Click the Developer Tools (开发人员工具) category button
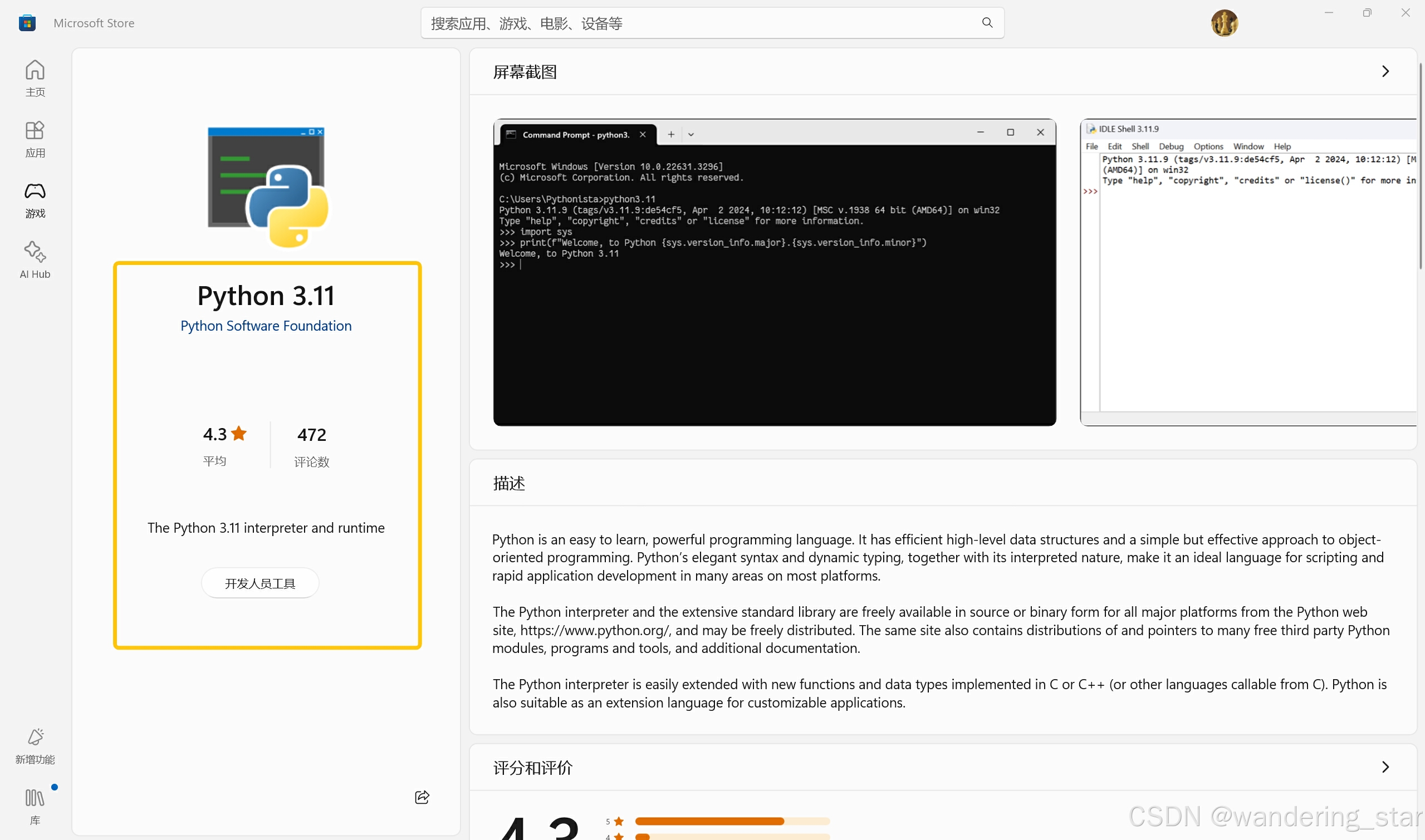Screen dimensions: 1425x840 tap(260, 583)
